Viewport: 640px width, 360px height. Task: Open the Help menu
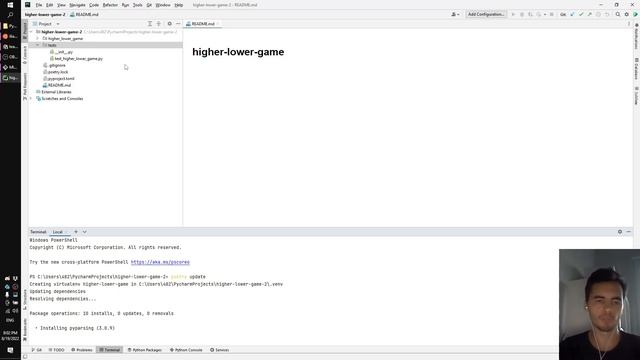[x=179, y=5]
